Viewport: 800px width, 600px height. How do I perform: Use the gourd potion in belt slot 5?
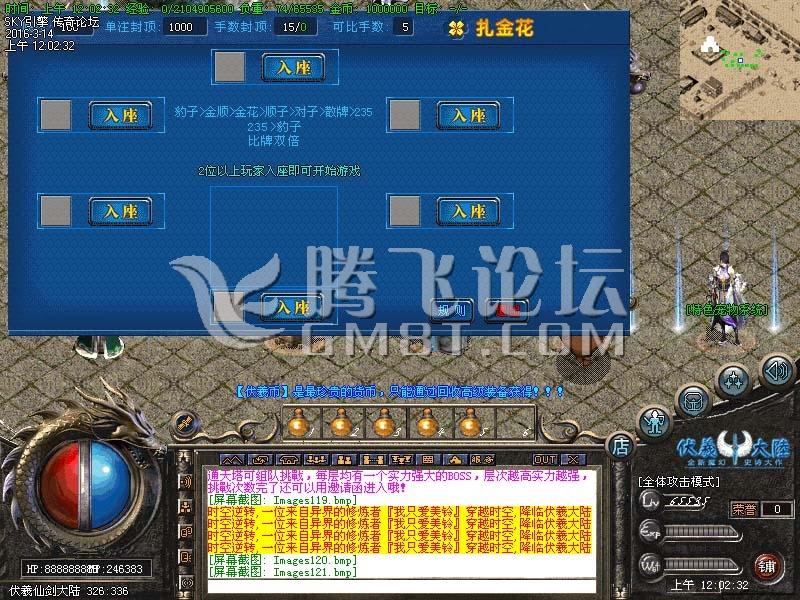pyautogui.click(x=470, y=422)
